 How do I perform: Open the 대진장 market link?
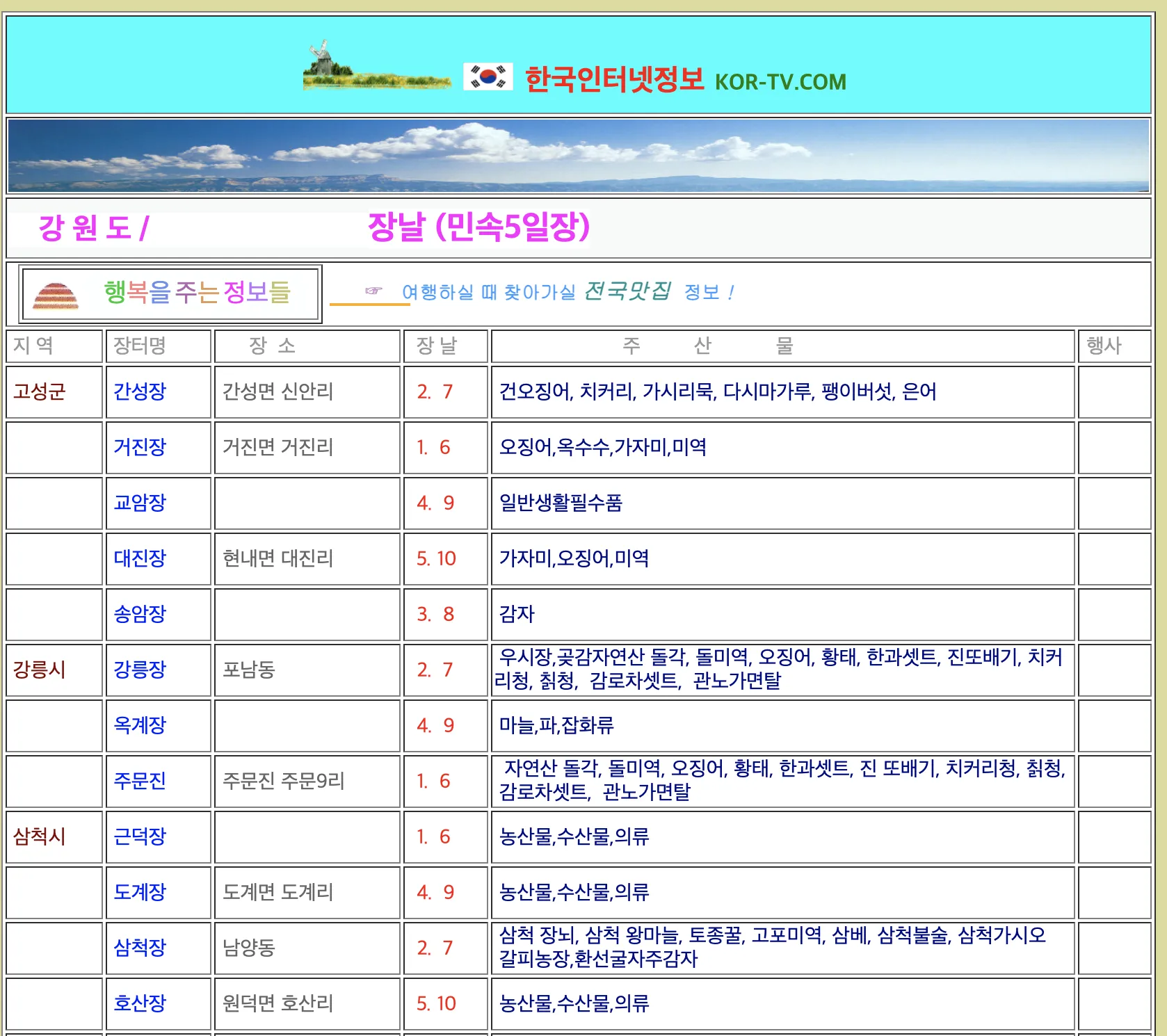pos(140,558)
